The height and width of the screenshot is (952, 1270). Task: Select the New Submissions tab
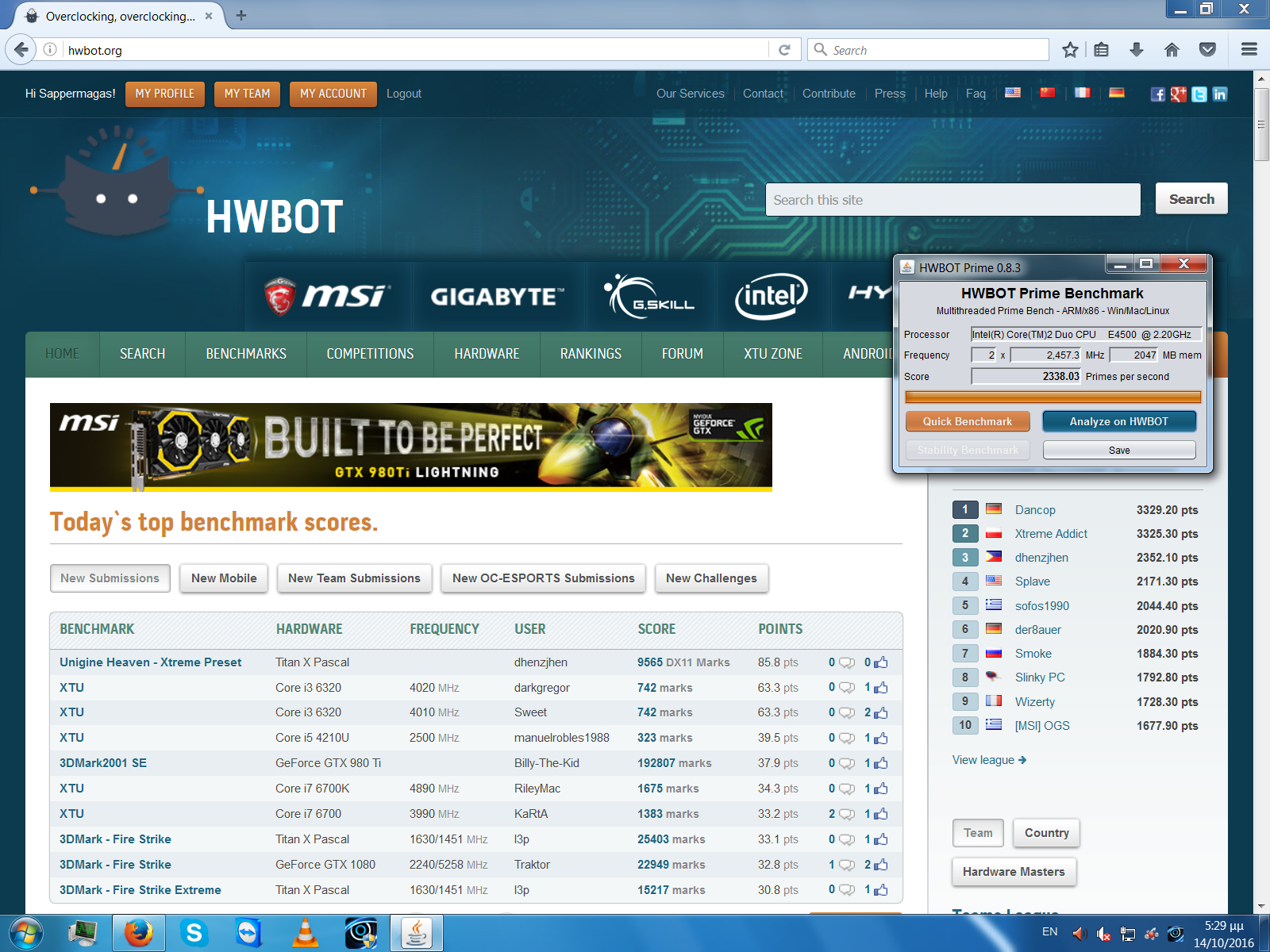click(110, 578)
